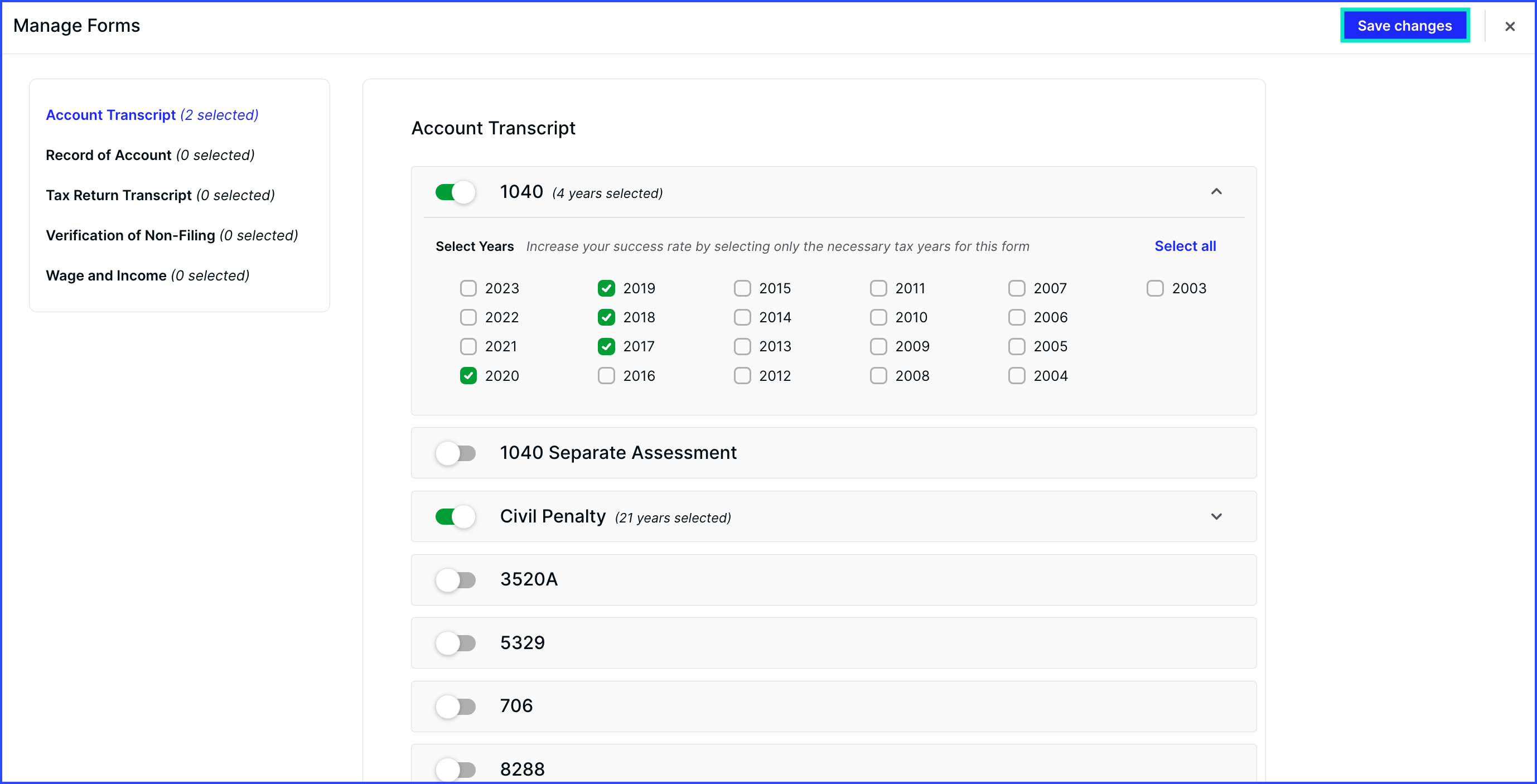The width and height of the screenshot is (1537, 784).
Task: Open Tax Return Transcript category
Action: 161,195
